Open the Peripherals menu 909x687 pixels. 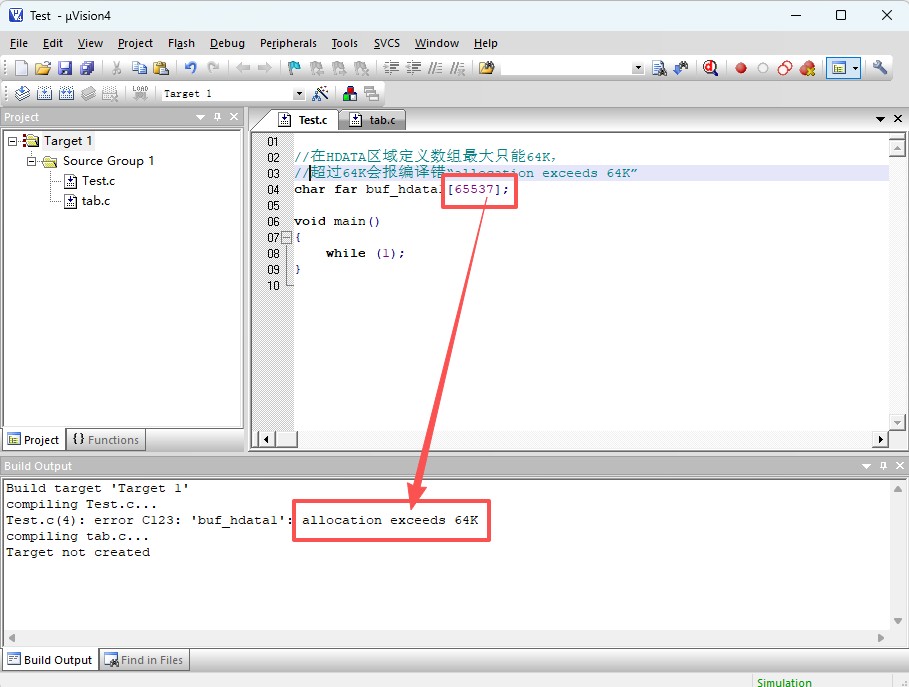pos(288,43)
